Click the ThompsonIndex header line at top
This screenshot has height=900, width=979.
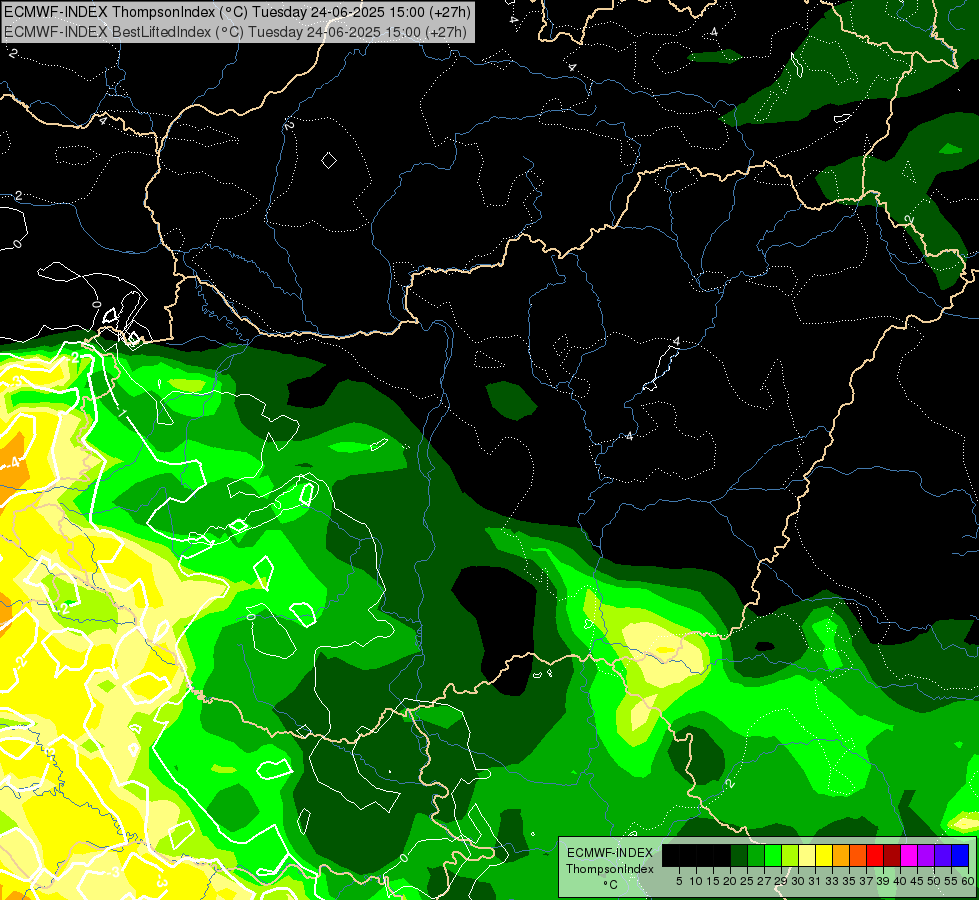(x=237, y=12)
